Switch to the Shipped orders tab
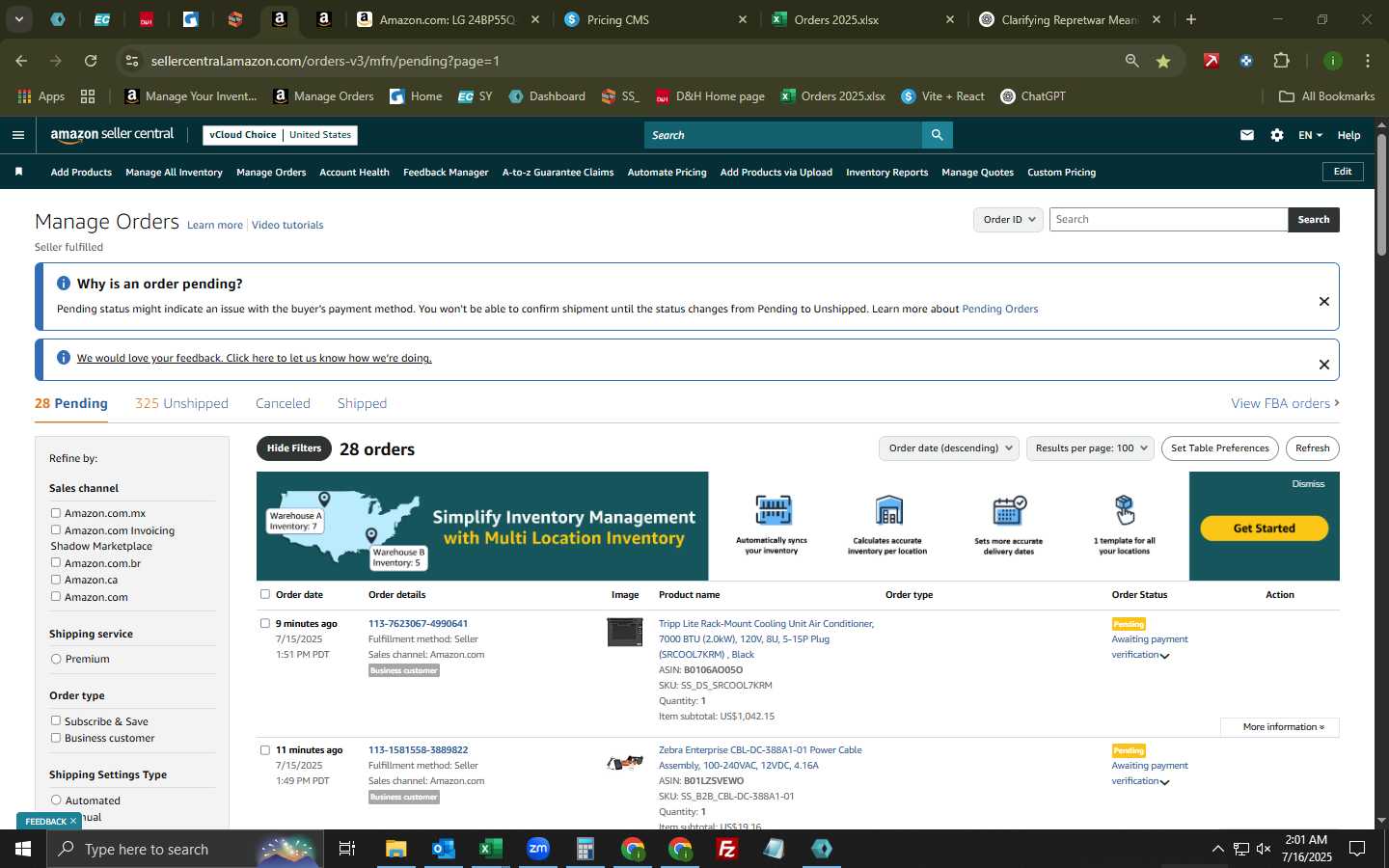The image size is (1389, 868). [362, 403]
